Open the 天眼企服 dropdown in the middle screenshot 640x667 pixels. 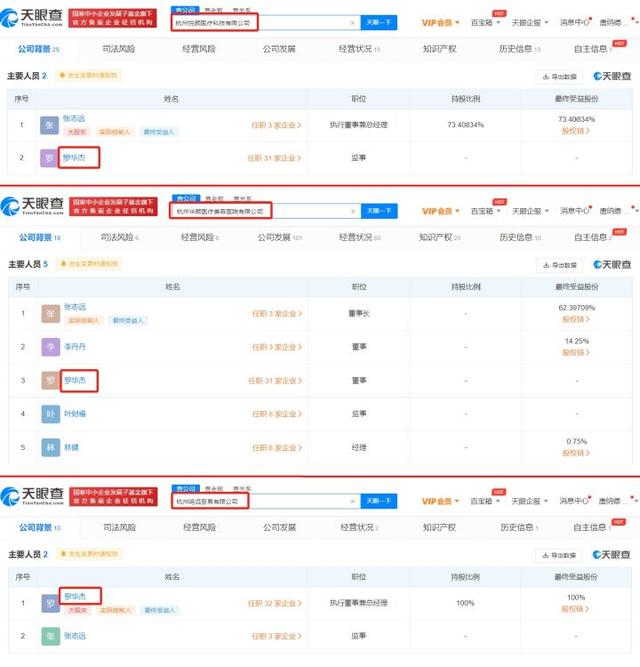530,211
